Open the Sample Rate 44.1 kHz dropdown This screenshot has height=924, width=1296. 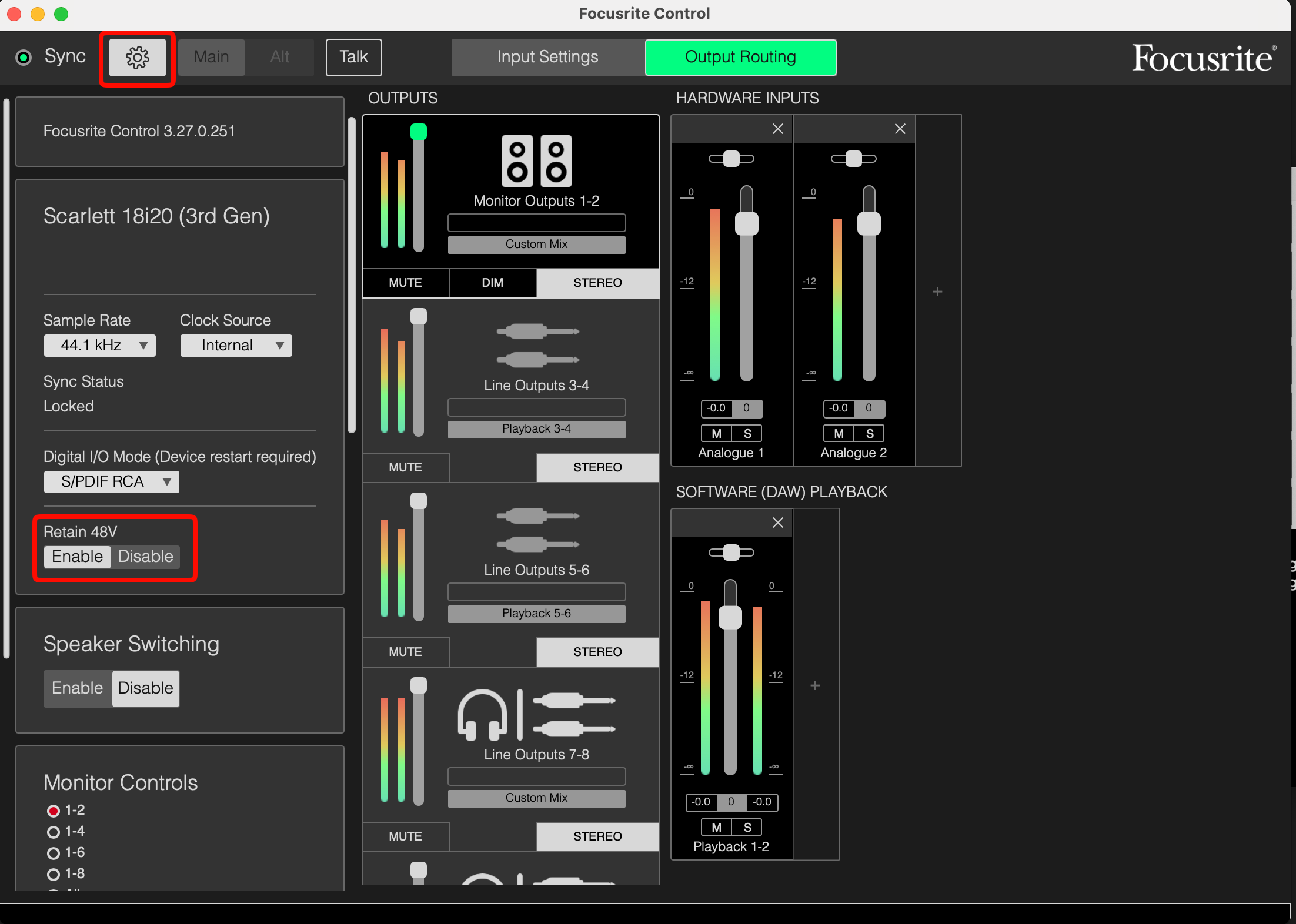pos(100,346)
